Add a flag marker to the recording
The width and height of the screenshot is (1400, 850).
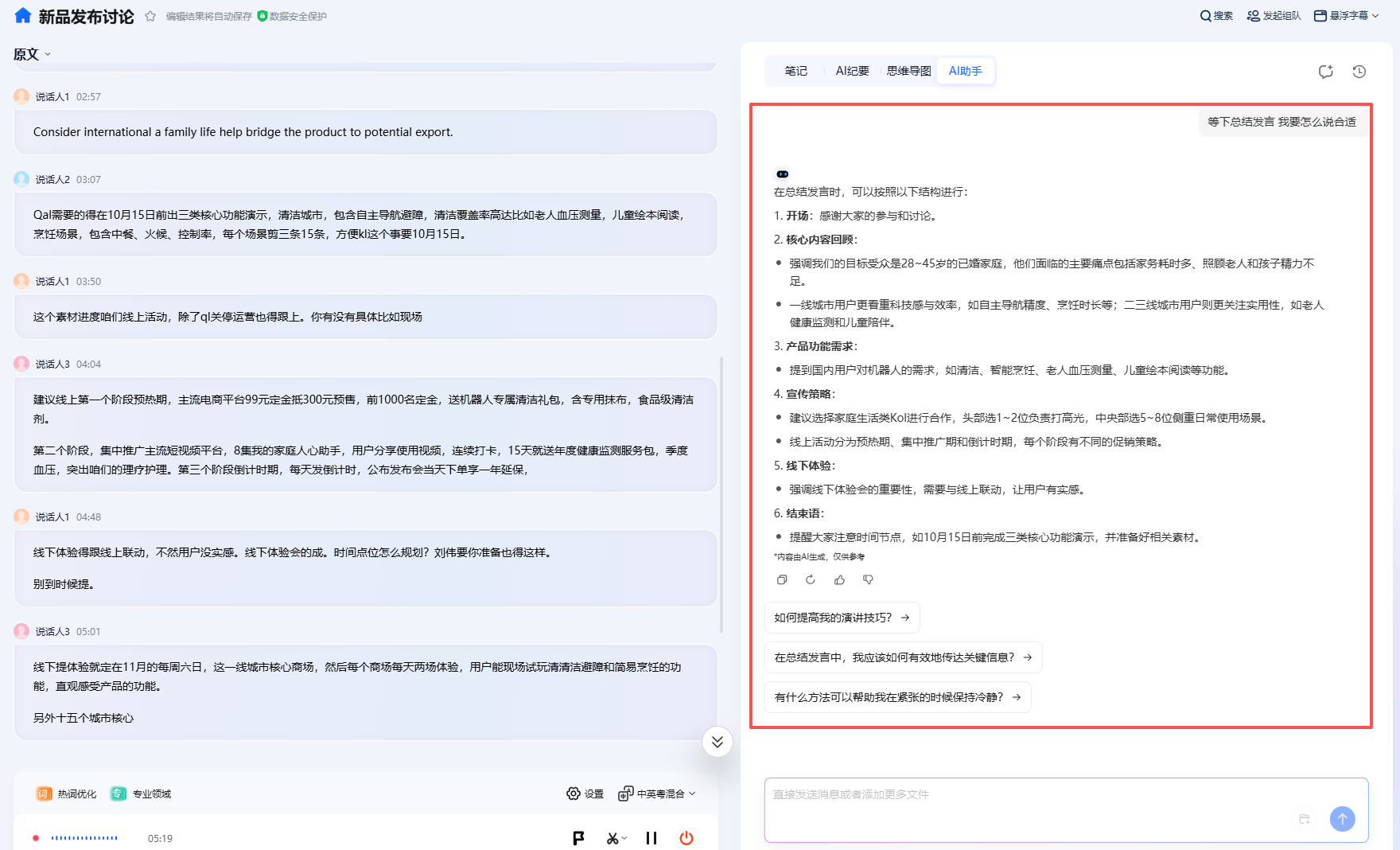coord(578,838)
